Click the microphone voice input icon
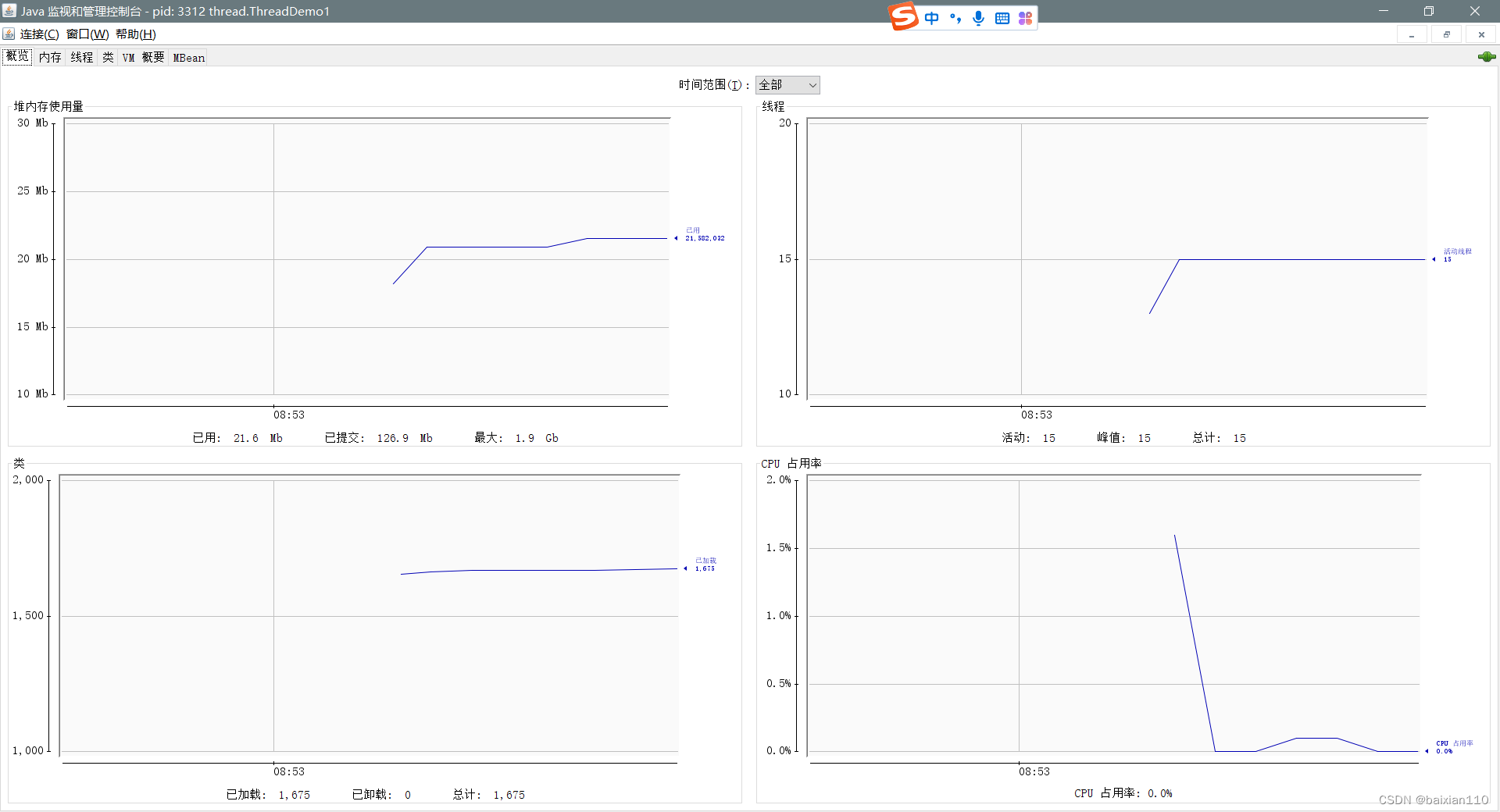 [x=978, y=18]
